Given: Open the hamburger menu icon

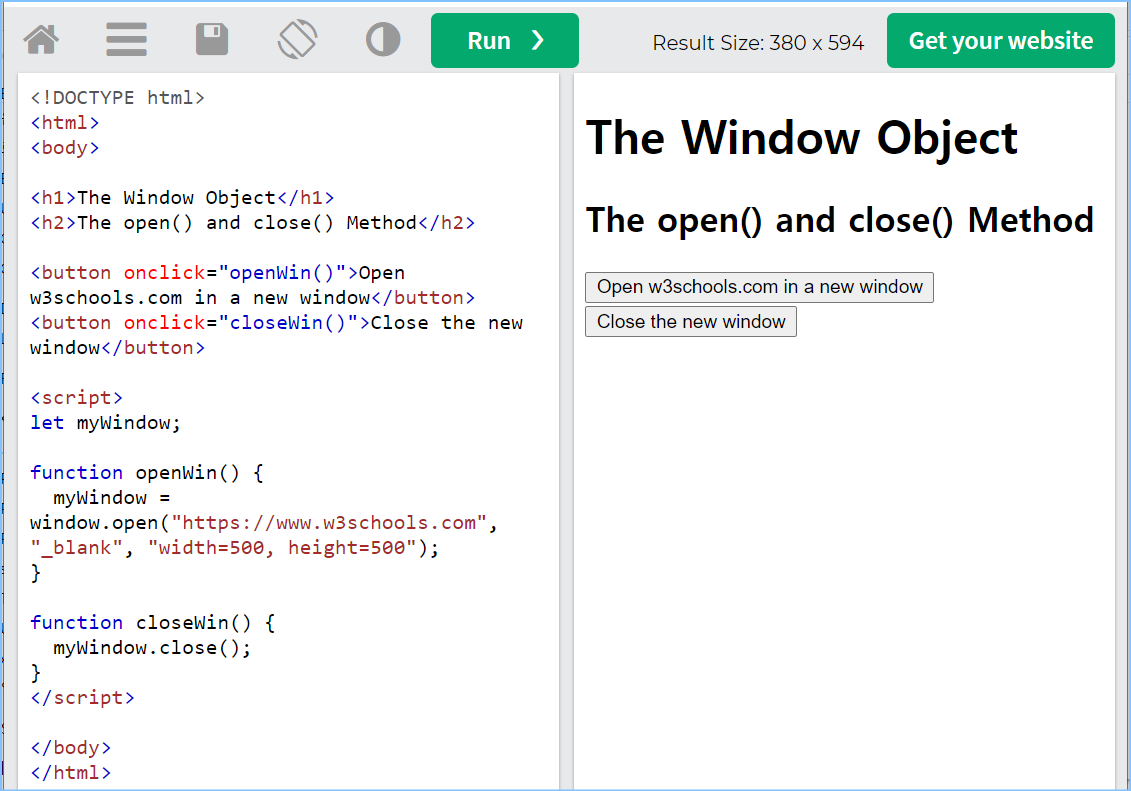Looking at the screenshot, I should tap(127, 40).
